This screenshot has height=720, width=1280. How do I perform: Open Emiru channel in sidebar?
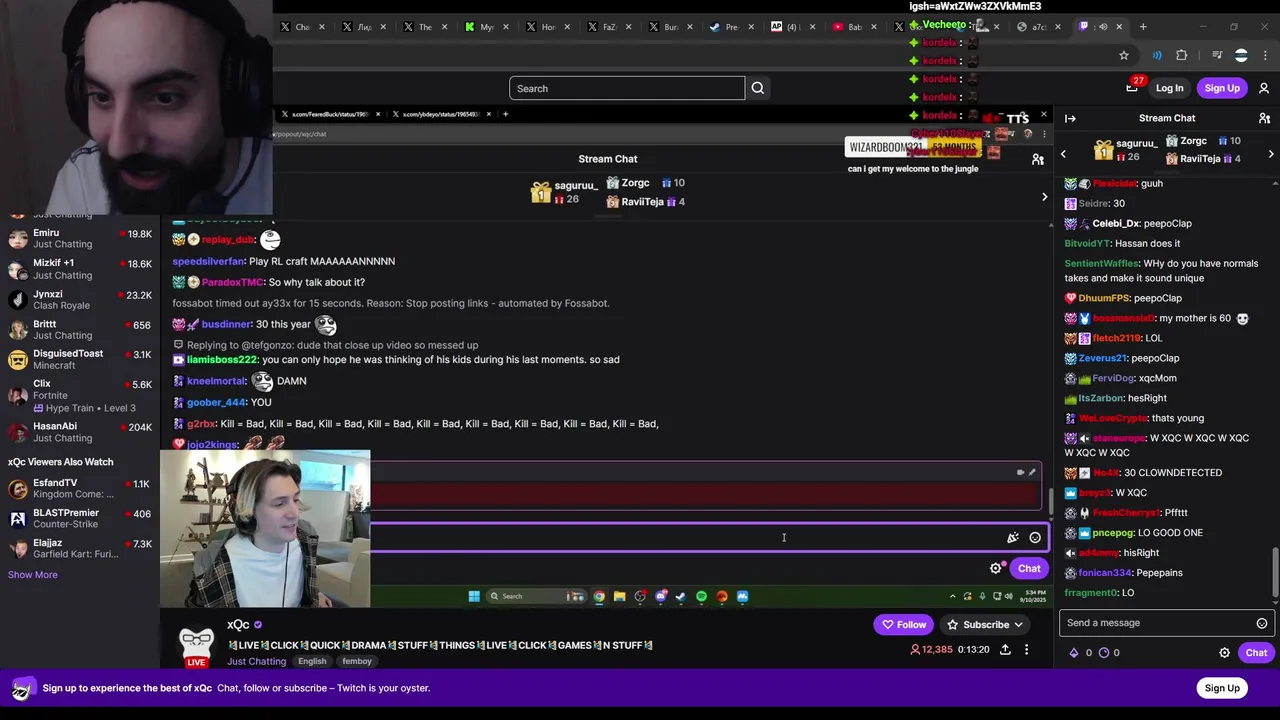click(x=80, y=239)
